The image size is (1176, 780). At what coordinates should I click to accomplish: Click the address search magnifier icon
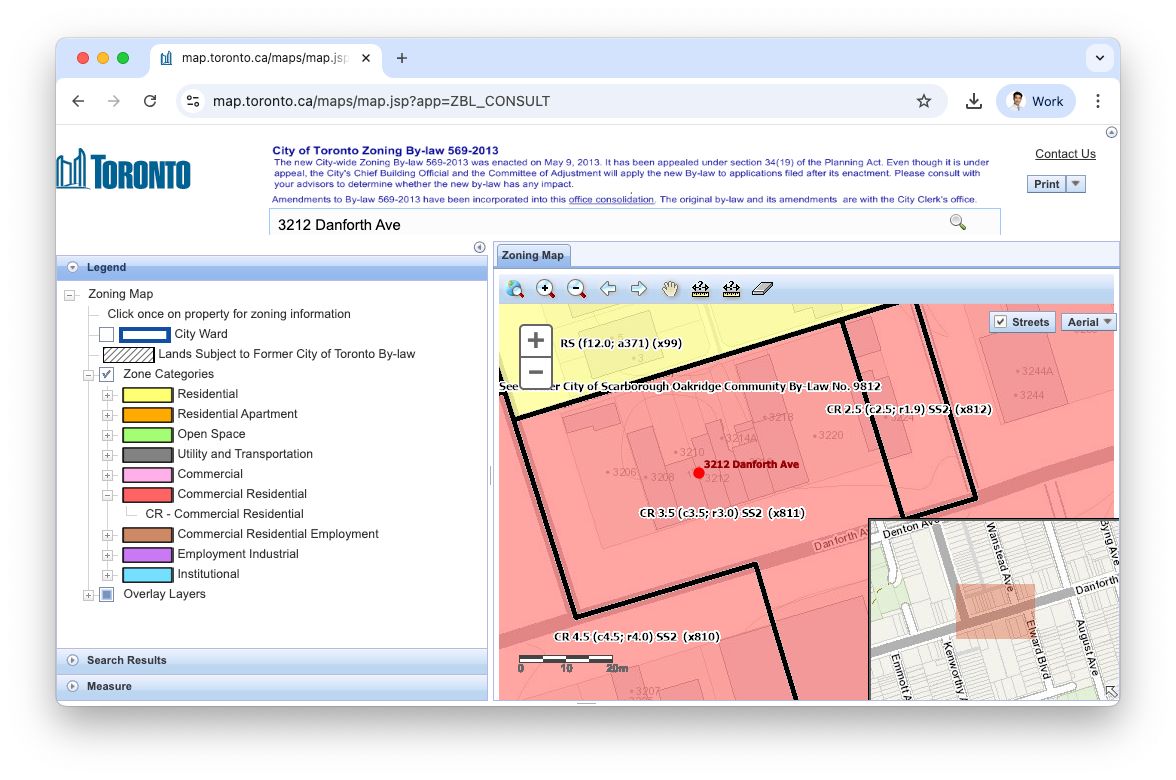[x=957, y=222]
